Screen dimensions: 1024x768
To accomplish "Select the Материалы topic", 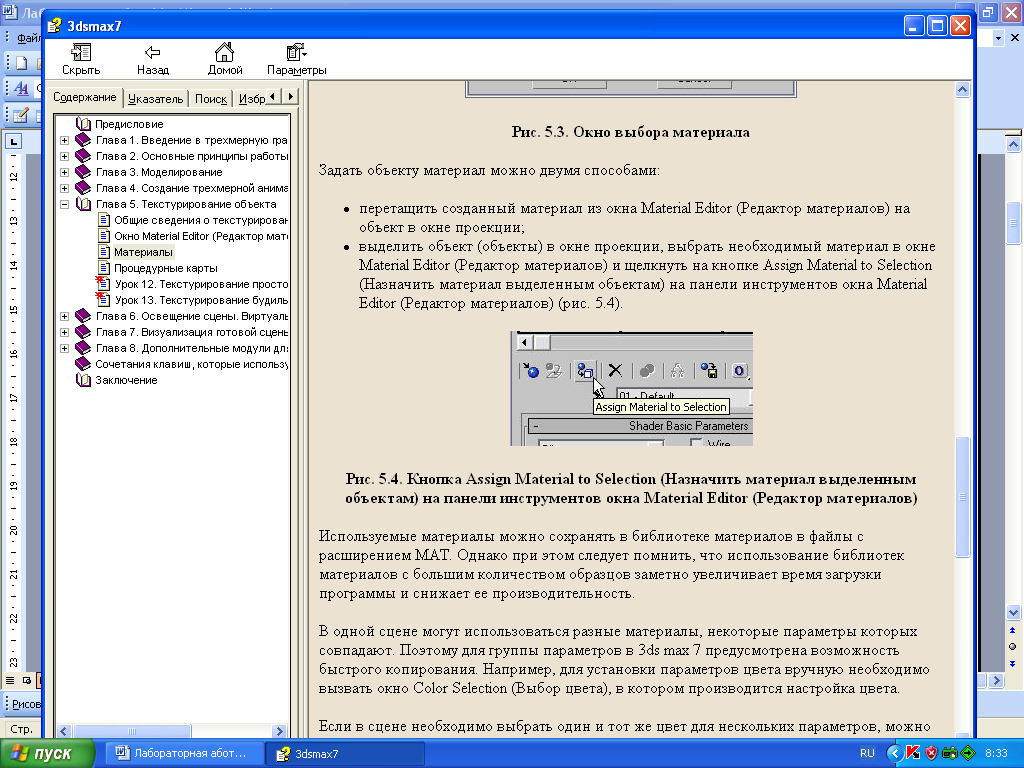I will click(x=144, y=252).
